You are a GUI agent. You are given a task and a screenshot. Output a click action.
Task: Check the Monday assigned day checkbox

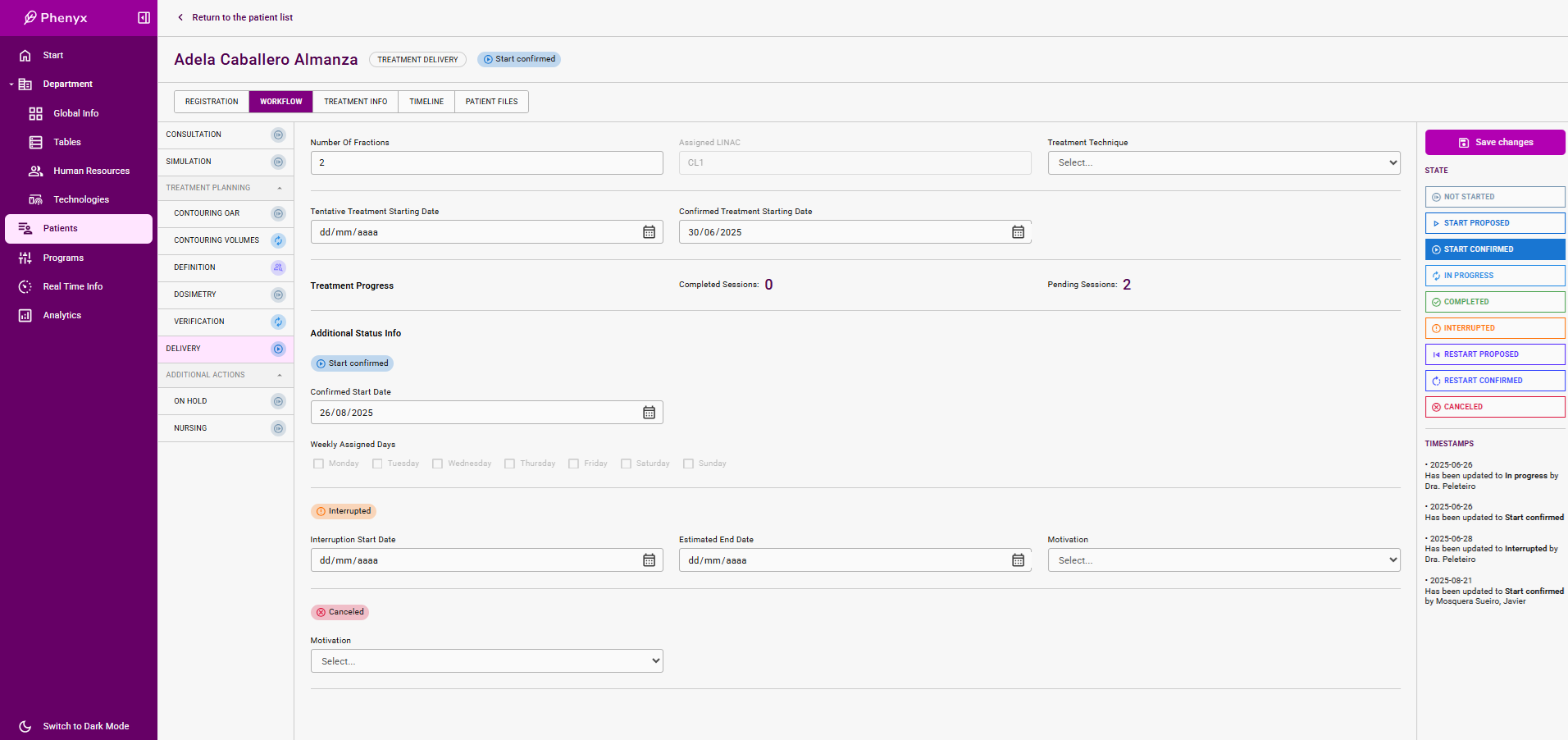pyautogui.click(x=318, y=464)
